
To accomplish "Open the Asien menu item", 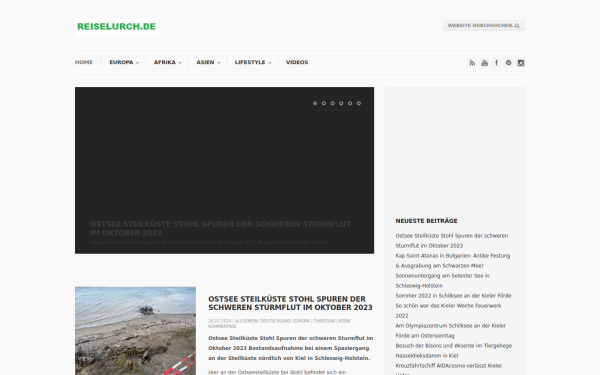I will (205, 62).
